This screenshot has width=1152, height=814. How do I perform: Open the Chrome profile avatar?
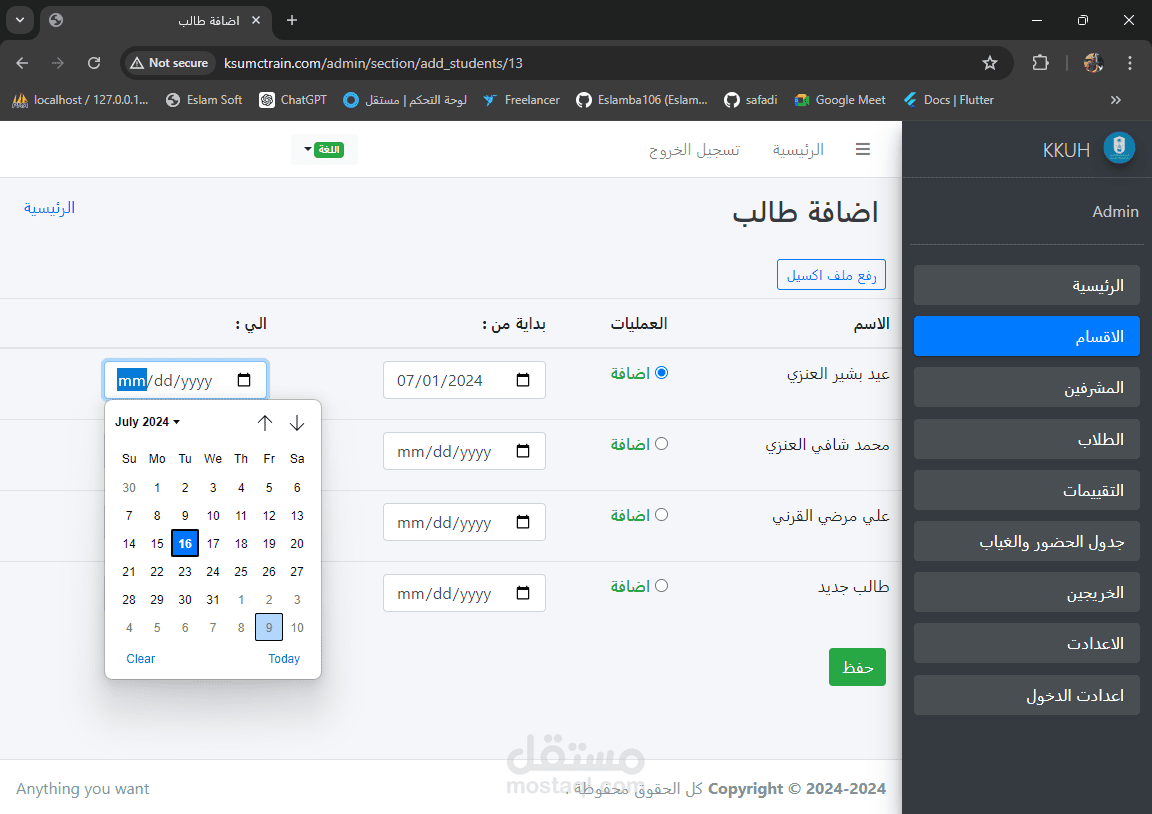tap(1093, 63)
